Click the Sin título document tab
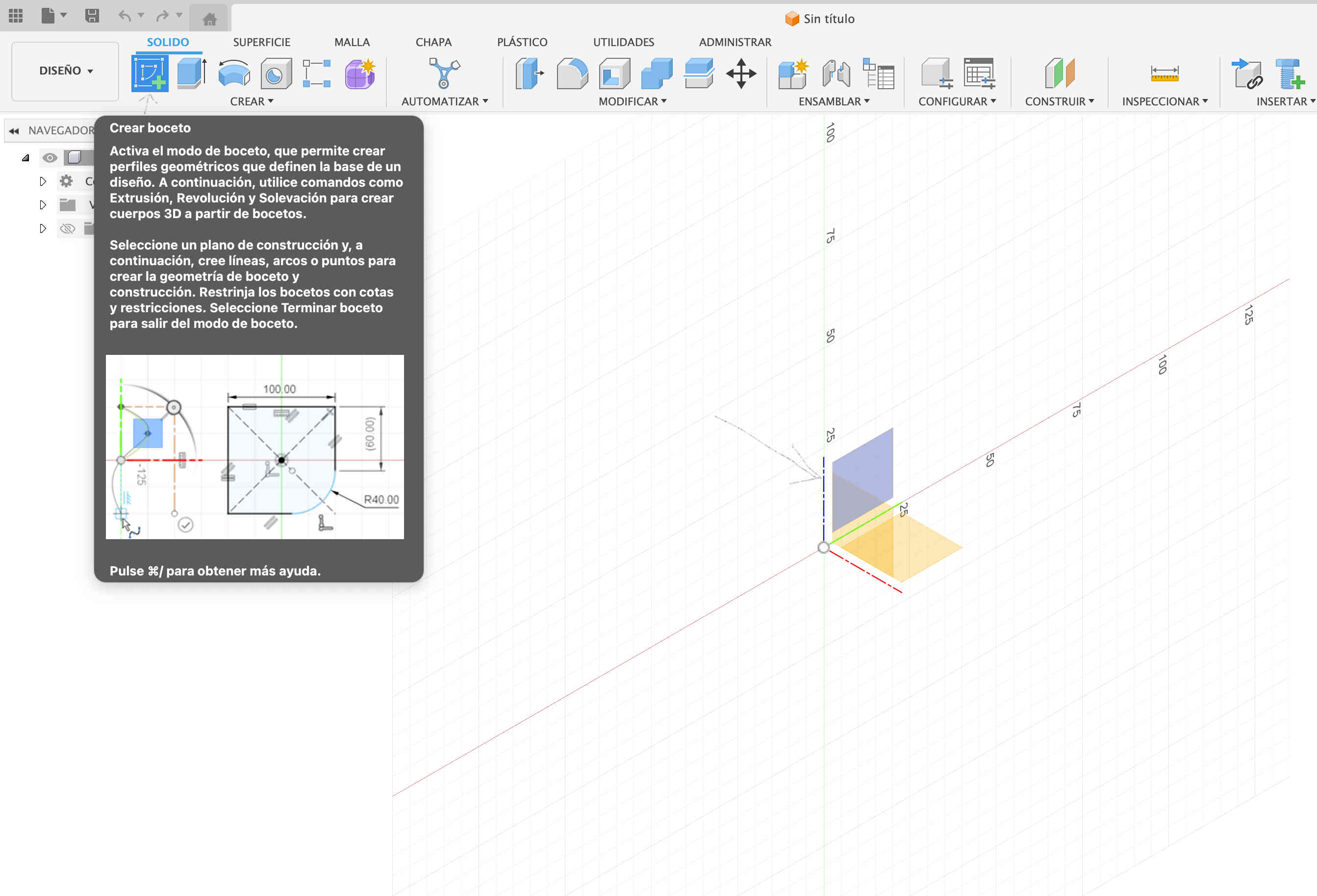 point(819,19)
